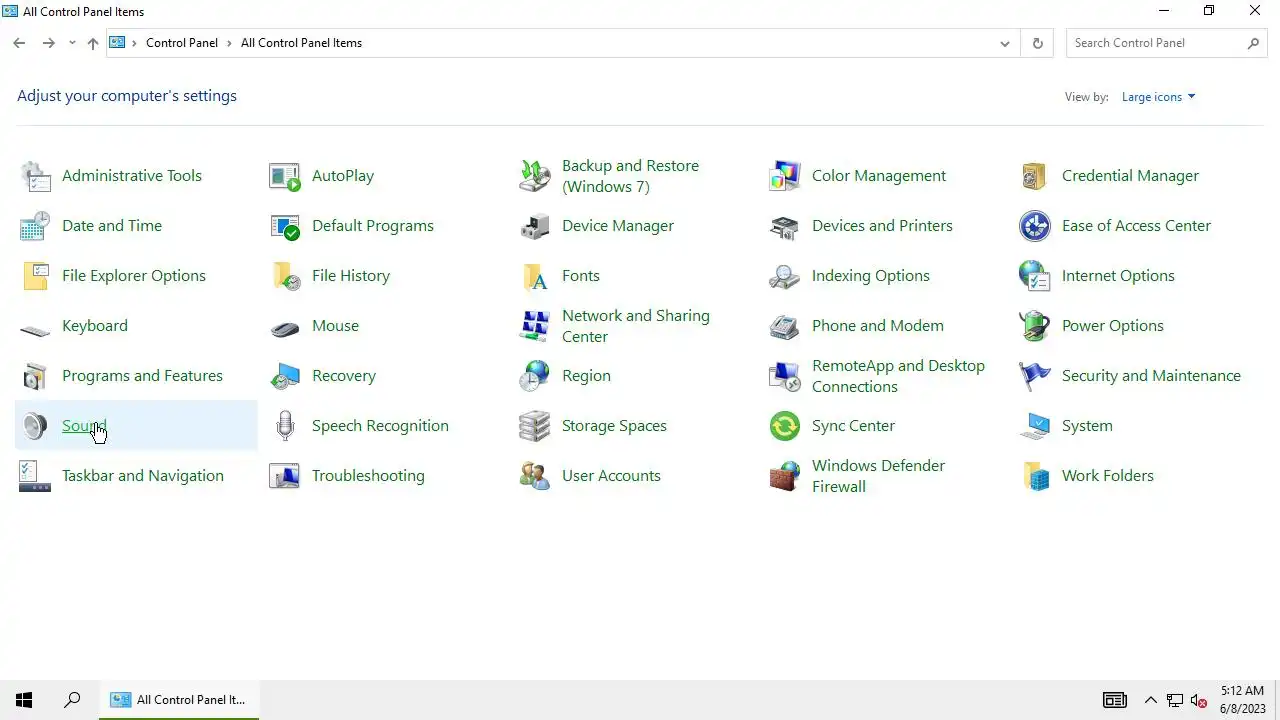This screenshot has width=1280, height=720.
Task: Click the Up one level arrow
Action: click(x=93, y=43)
